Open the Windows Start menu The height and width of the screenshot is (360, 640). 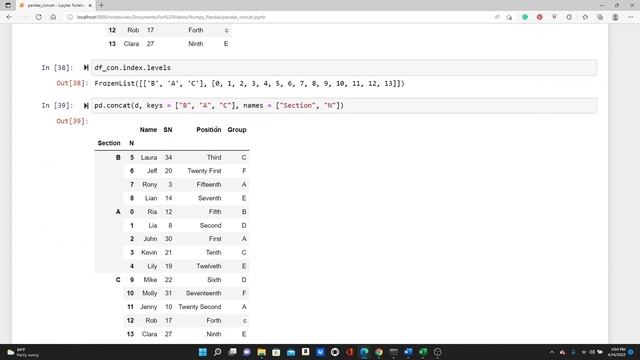[x=203, y=352]
